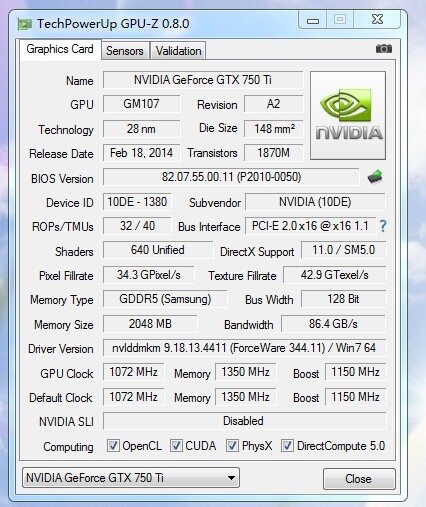Click the Driver Version field

pos(244,348)
